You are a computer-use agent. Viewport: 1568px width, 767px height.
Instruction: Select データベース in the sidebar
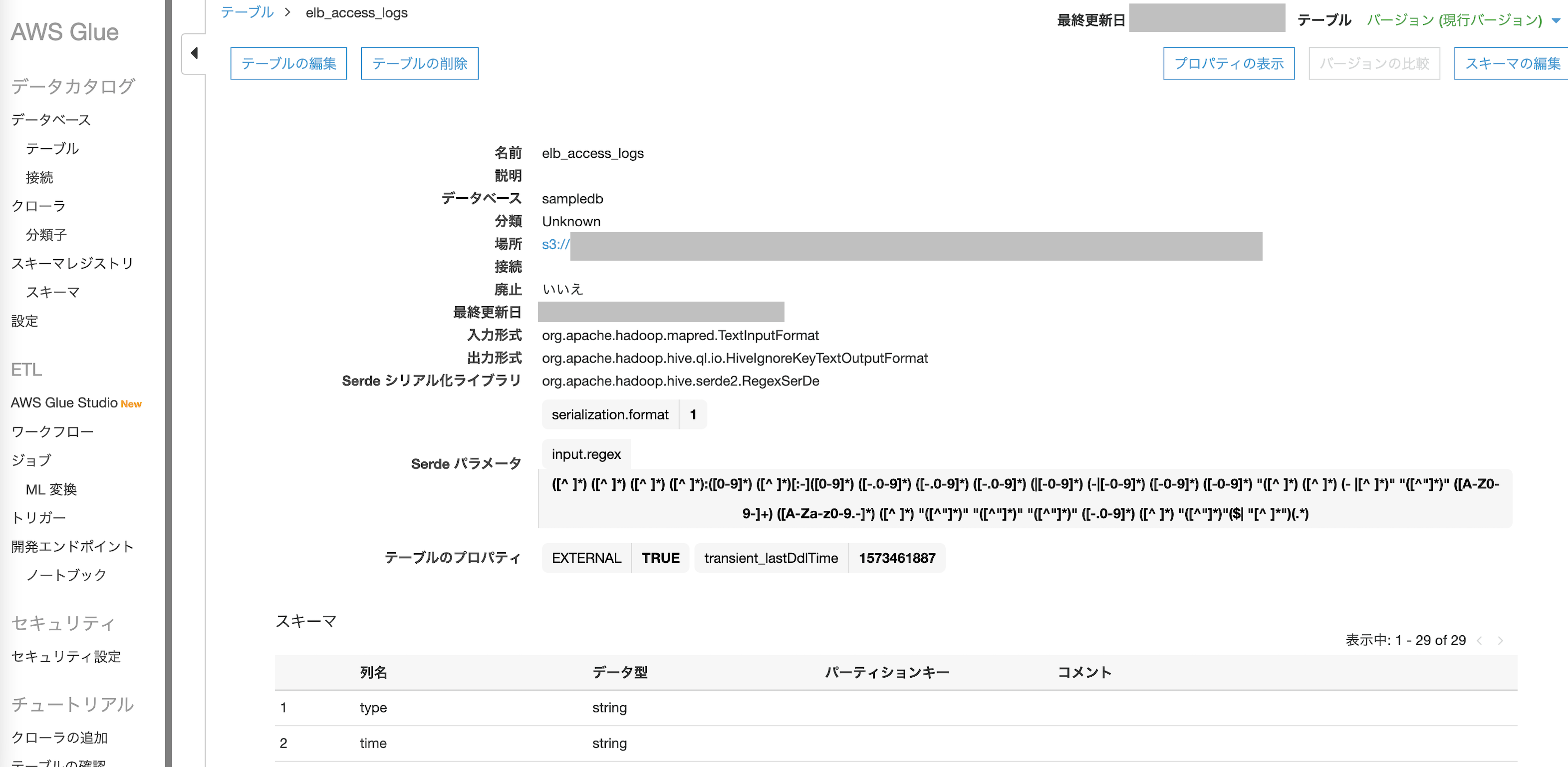coord(51,119)
